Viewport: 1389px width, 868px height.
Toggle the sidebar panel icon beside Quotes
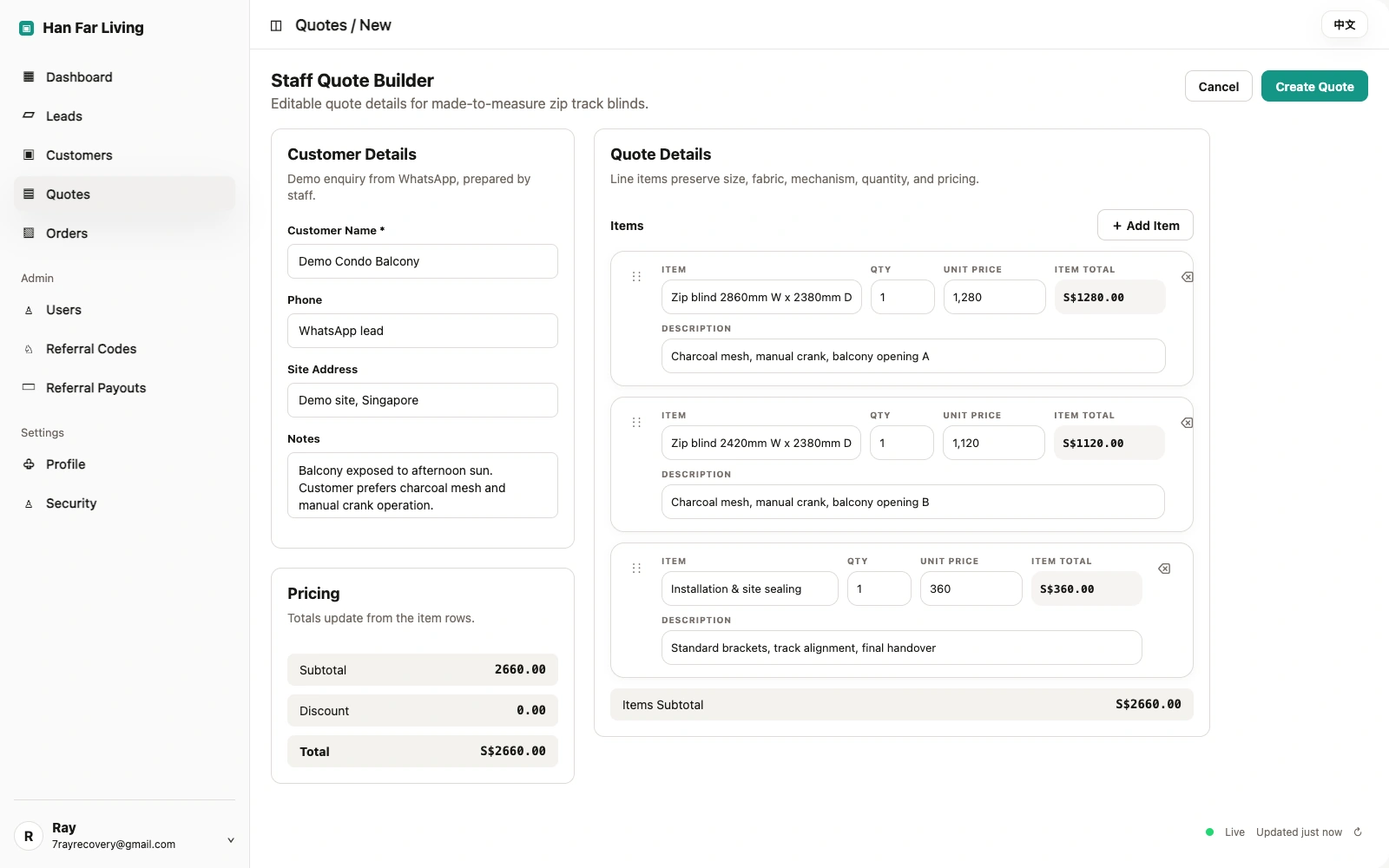(276, 25)
